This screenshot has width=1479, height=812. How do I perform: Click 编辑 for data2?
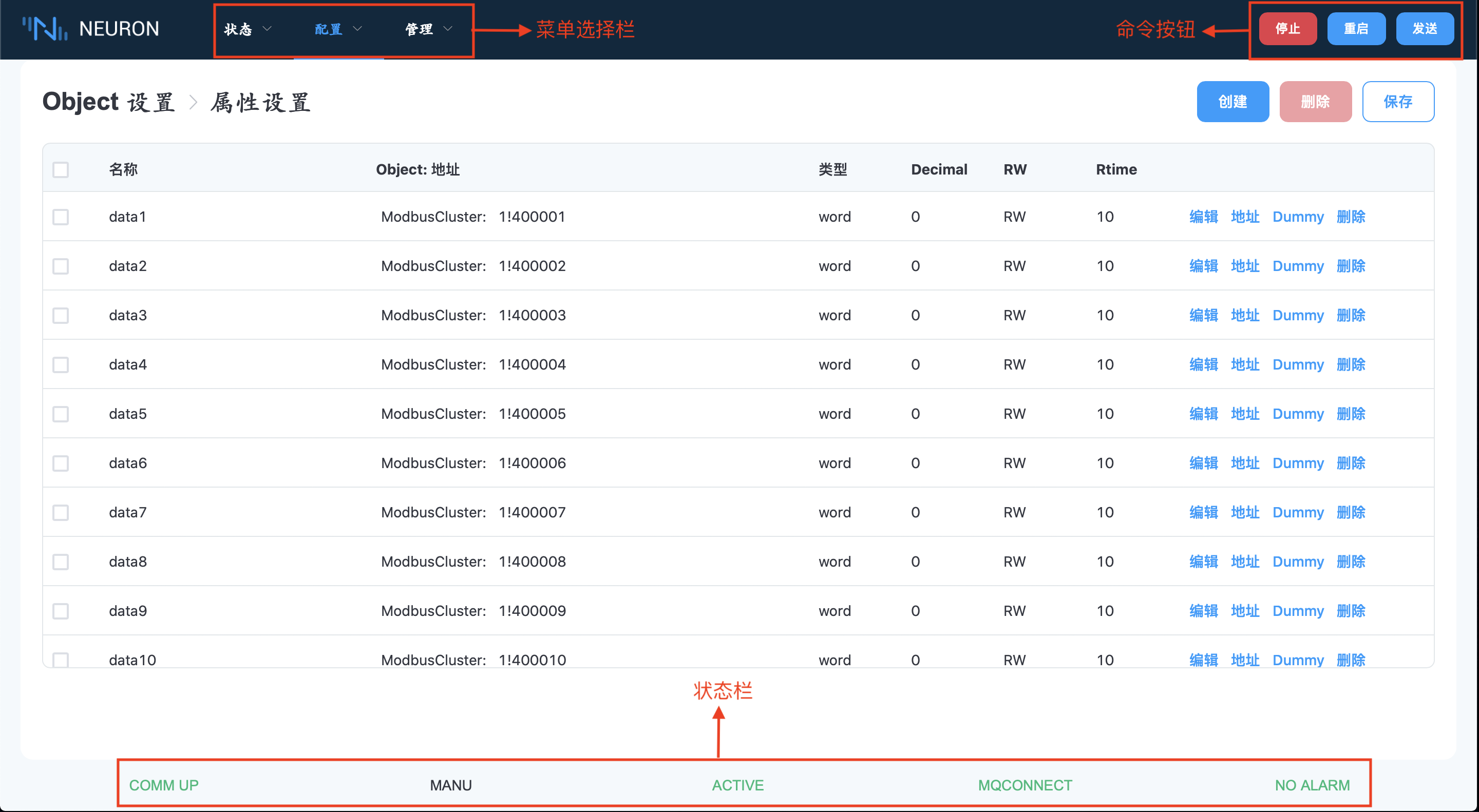point(1203,266)
